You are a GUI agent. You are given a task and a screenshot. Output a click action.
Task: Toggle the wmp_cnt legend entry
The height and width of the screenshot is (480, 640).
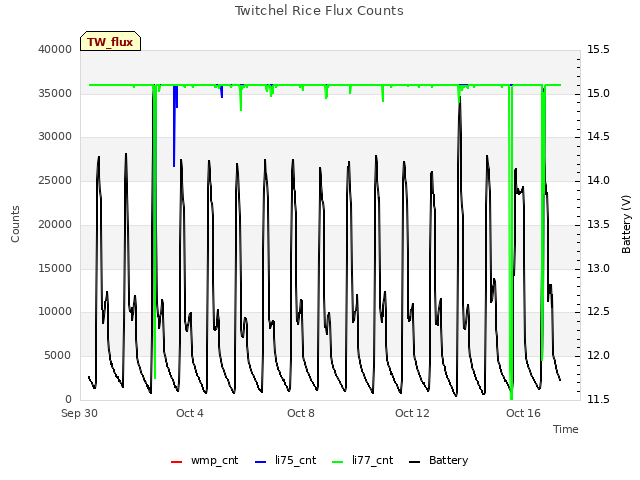[204, 461]
